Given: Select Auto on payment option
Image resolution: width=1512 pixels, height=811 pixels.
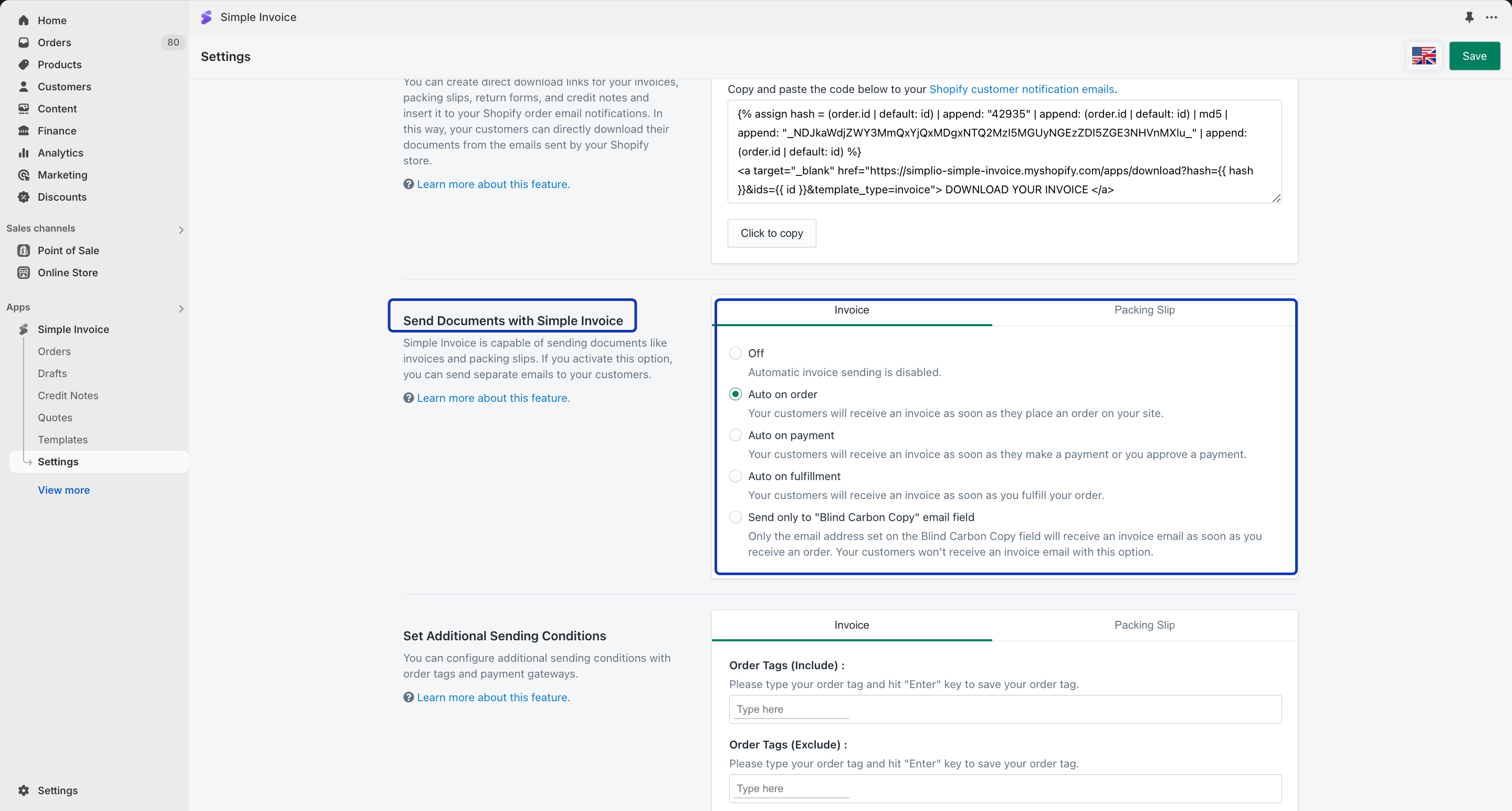Looking at the screenshot, I should (x=736, y=435).
